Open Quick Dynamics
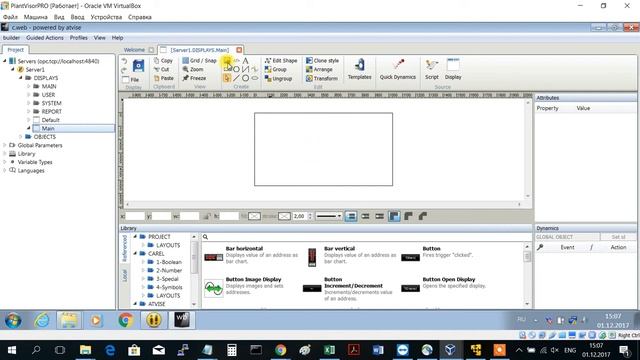The width and height of the screenshot is (640, 360). tap(398, 69)
